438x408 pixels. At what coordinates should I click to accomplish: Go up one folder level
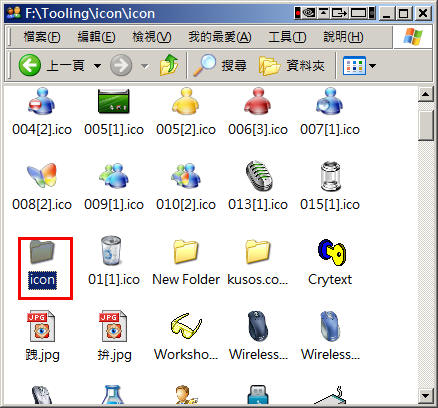[x=169, y=65]
